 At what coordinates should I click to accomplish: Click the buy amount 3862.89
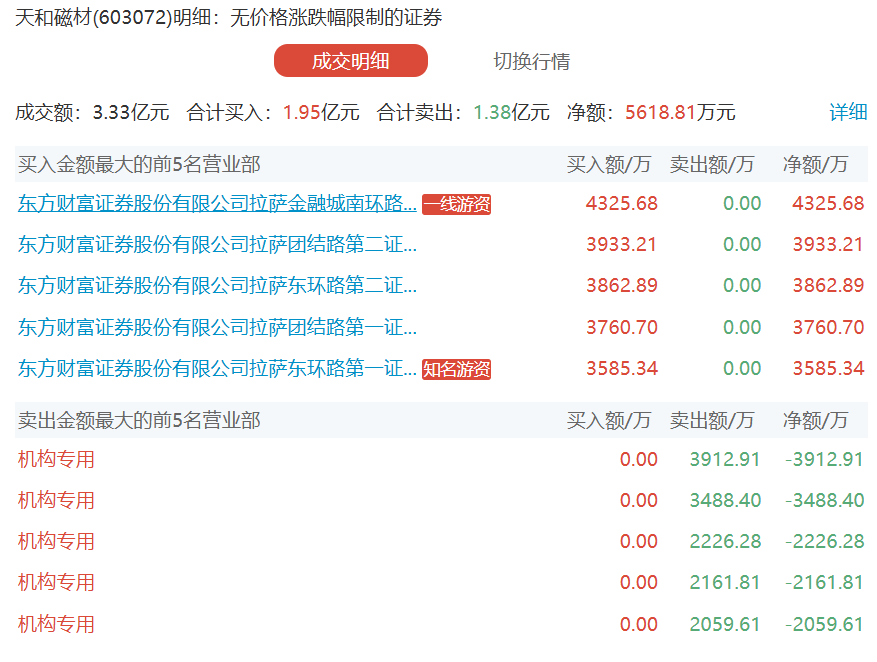pyautogui.click(x=621, y=286)
